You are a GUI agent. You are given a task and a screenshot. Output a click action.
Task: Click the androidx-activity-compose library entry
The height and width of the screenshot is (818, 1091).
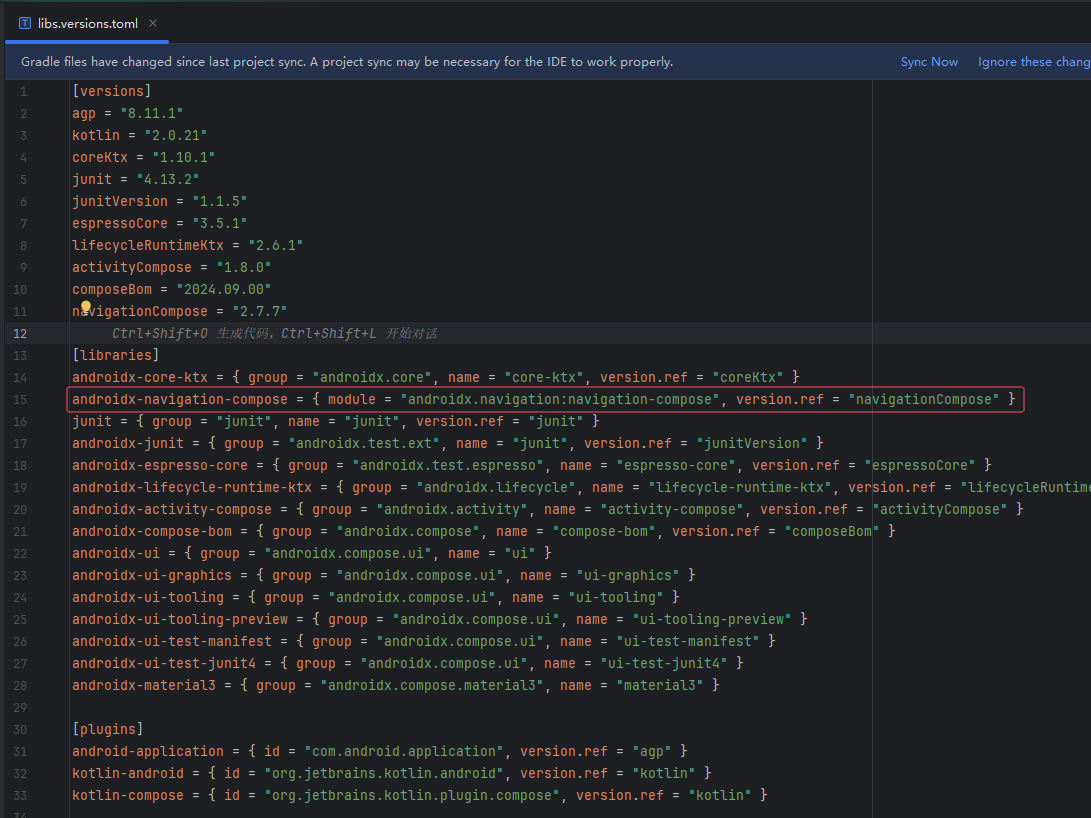548,510
